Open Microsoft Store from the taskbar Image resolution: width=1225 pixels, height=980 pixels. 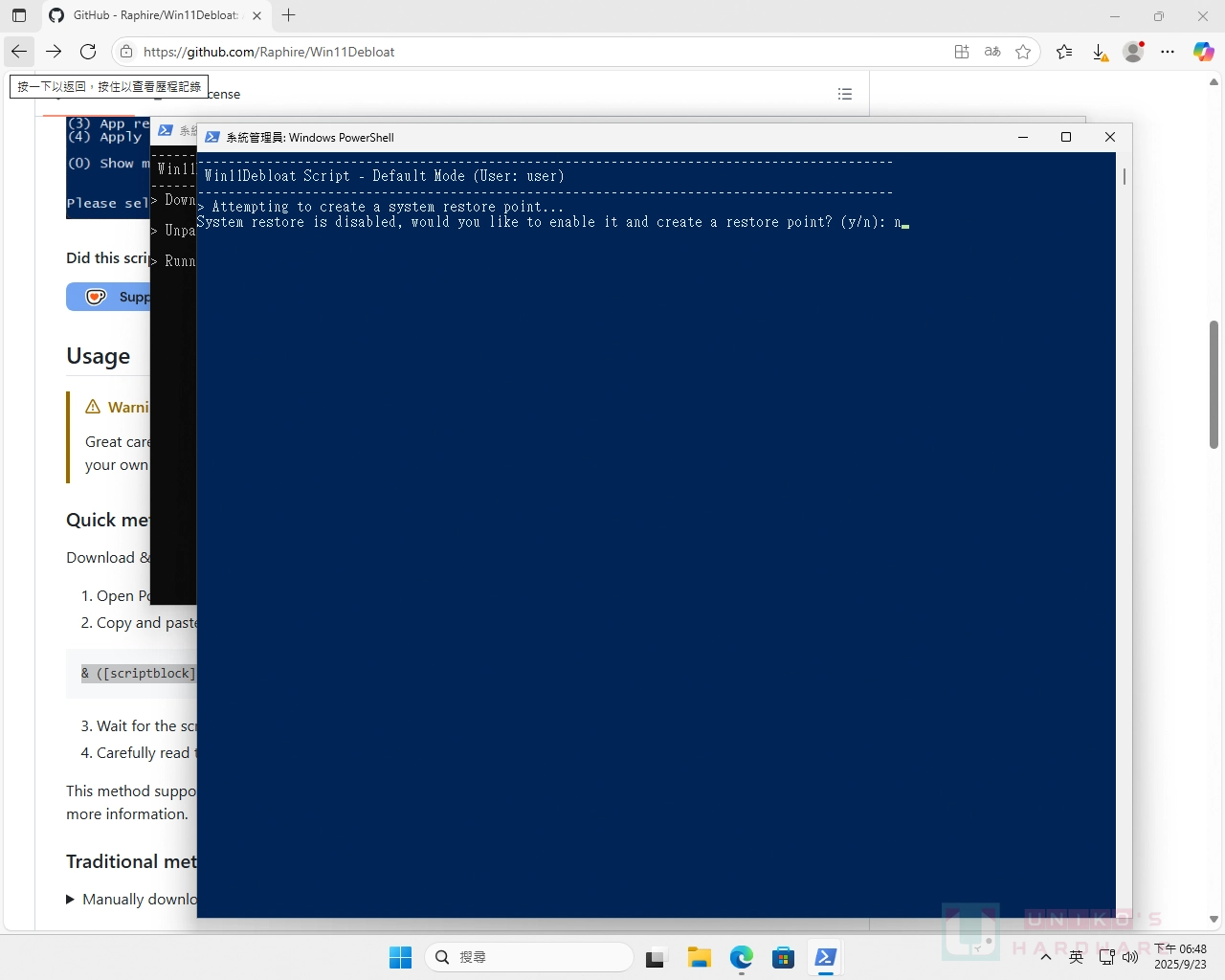(783, 957)
